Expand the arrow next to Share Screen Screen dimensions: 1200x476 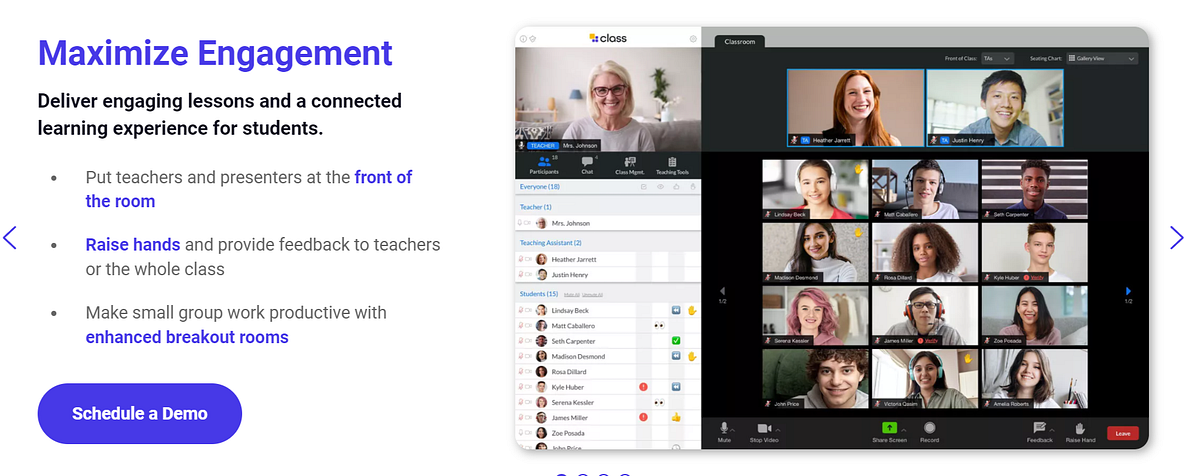pyautogui.click(x=902, y=429)
